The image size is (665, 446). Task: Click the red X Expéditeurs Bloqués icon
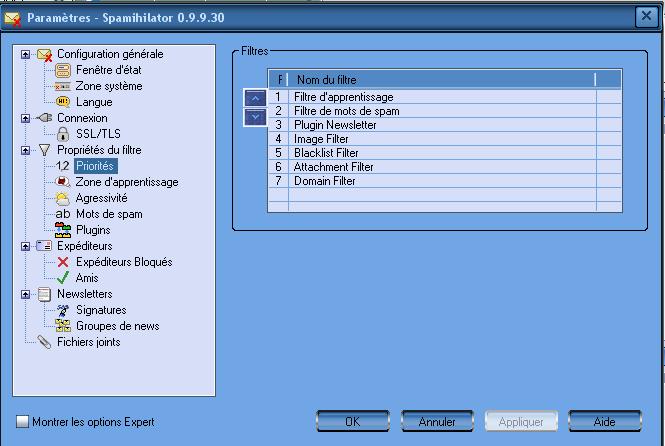click(x=63, y=262)
